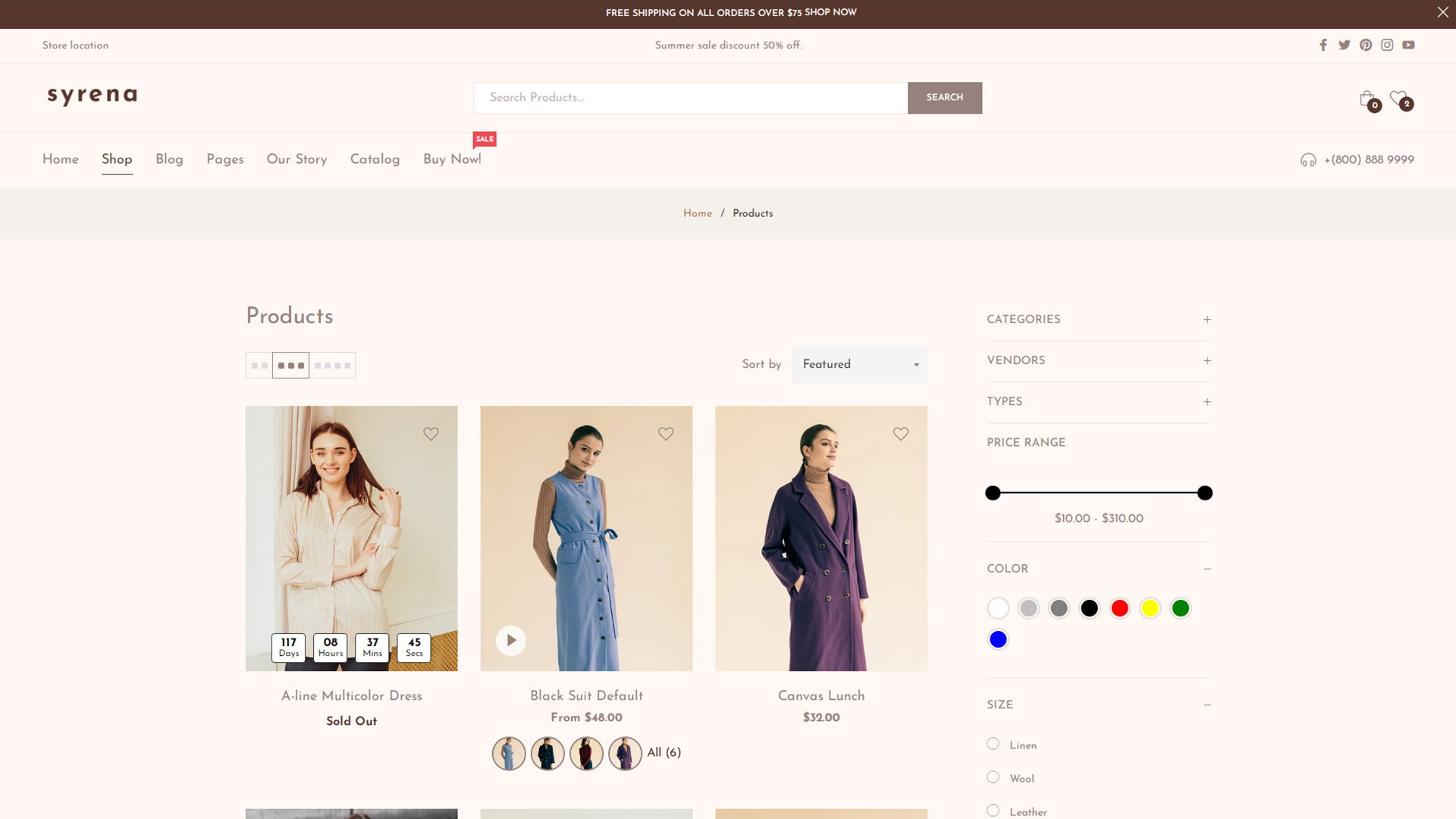
Task: Add A-line Multicolor Dress to wishlist
Action: [x=431, y=434]
